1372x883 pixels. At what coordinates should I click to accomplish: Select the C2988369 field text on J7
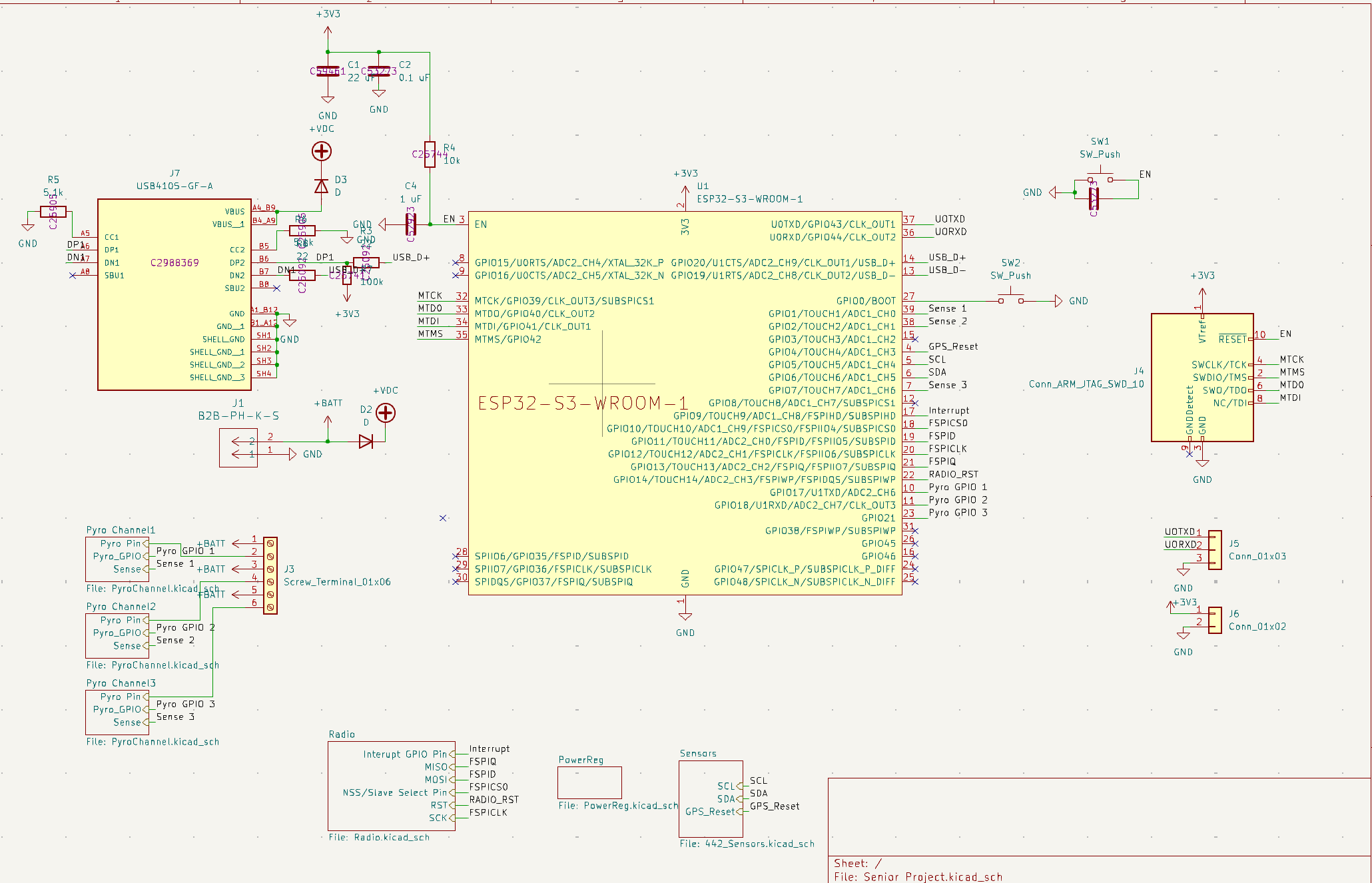174,263
